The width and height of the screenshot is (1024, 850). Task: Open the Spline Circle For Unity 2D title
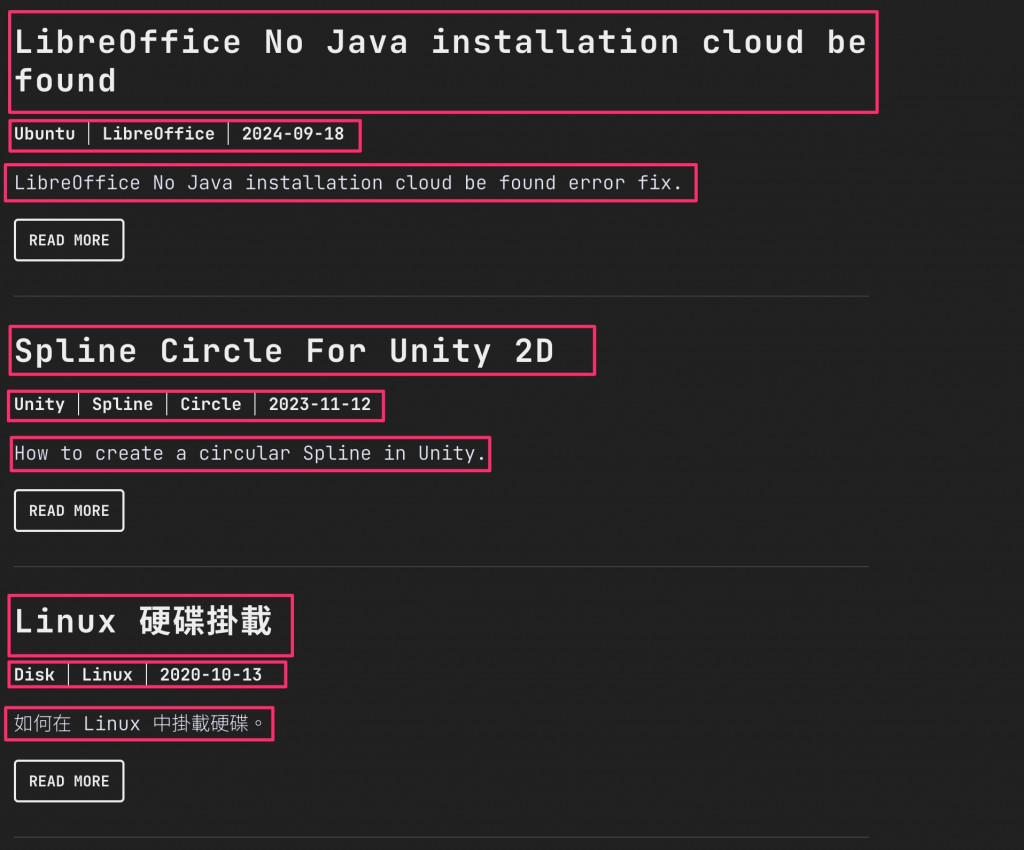[x=285, y=351]
